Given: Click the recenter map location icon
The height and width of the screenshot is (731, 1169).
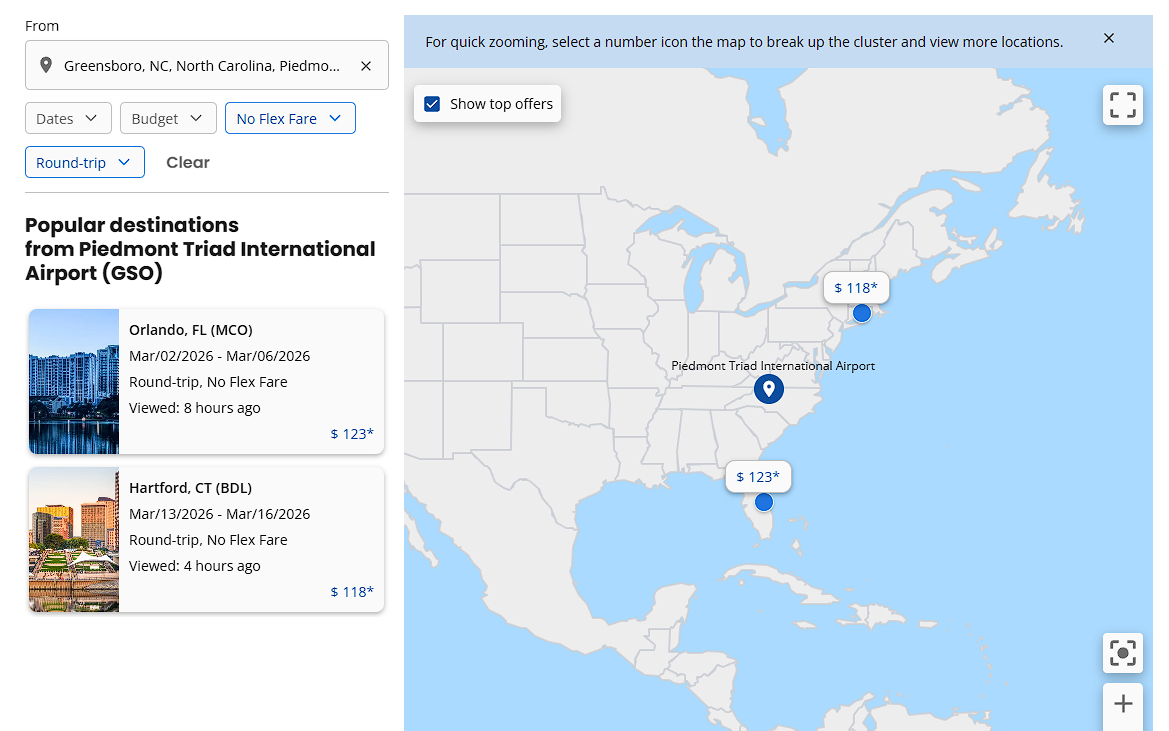Looking at the screenshot, I should [x=1123, y=653].
